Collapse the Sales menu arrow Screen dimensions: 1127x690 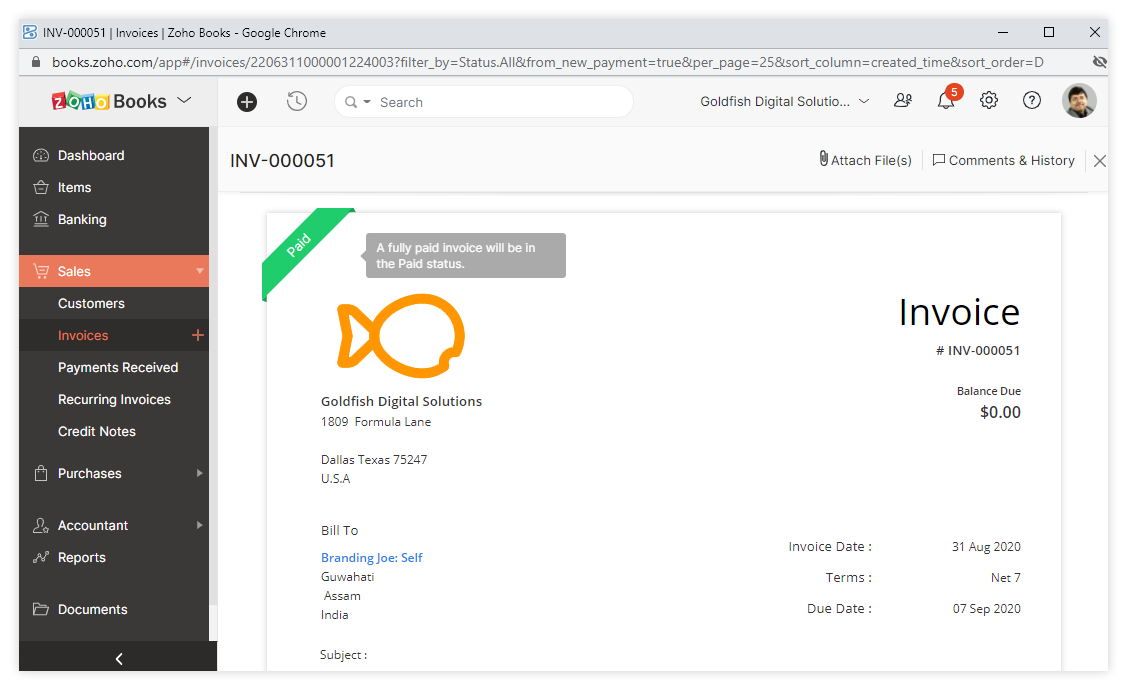click(200, 271)
